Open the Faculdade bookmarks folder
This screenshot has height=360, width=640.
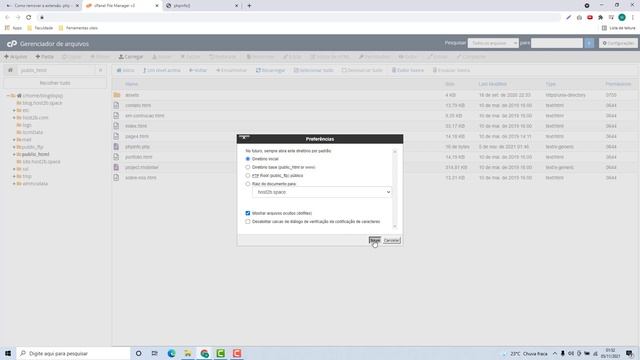point(40,28)
